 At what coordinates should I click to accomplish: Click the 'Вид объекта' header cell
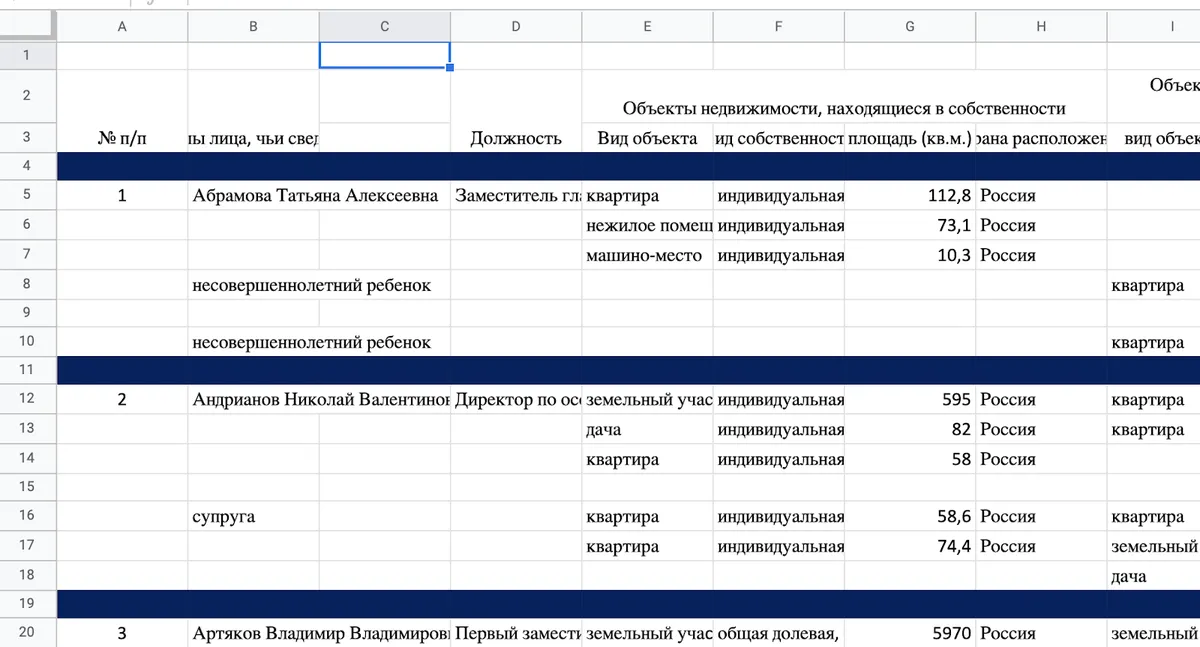[647, 138]
